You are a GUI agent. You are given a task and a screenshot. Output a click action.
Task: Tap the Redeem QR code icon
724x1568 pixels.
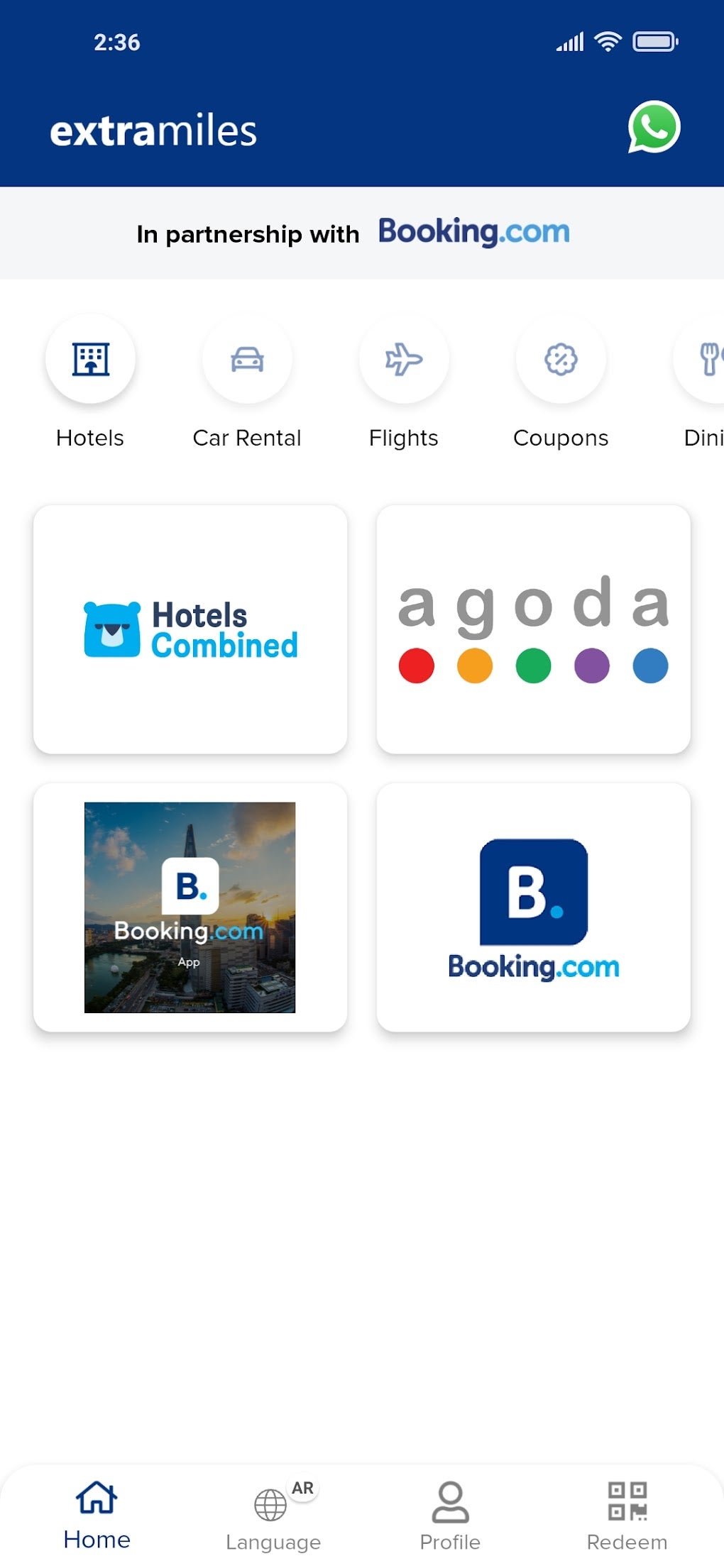pyautogui.click(x=627, y=1501)
